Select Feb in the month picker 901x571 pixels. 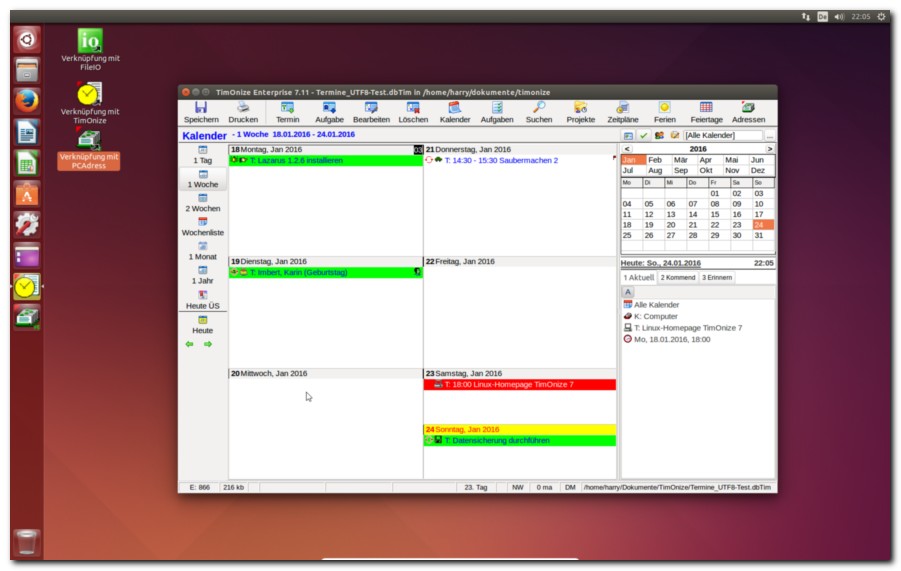click(655, 160)
